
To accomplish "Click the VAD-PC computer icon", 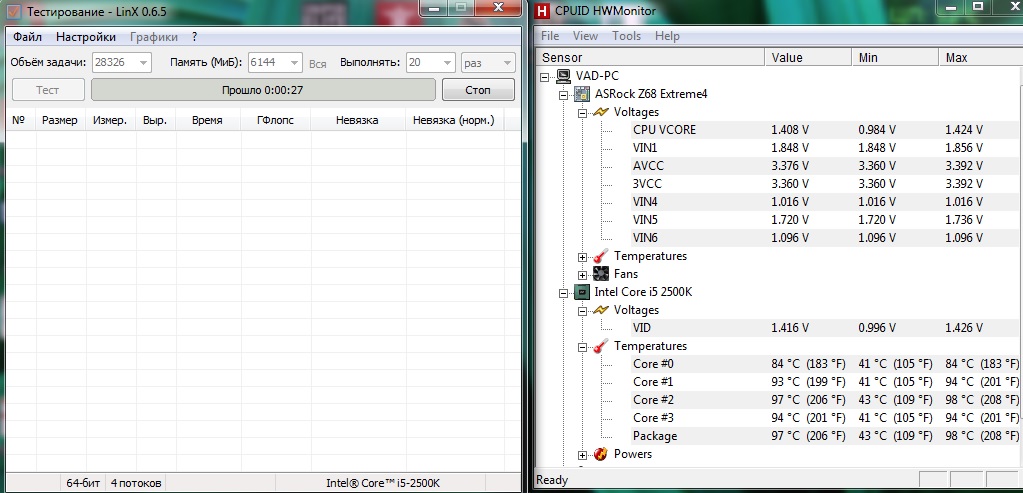I will pyautogui.click(x=562, y=76).
